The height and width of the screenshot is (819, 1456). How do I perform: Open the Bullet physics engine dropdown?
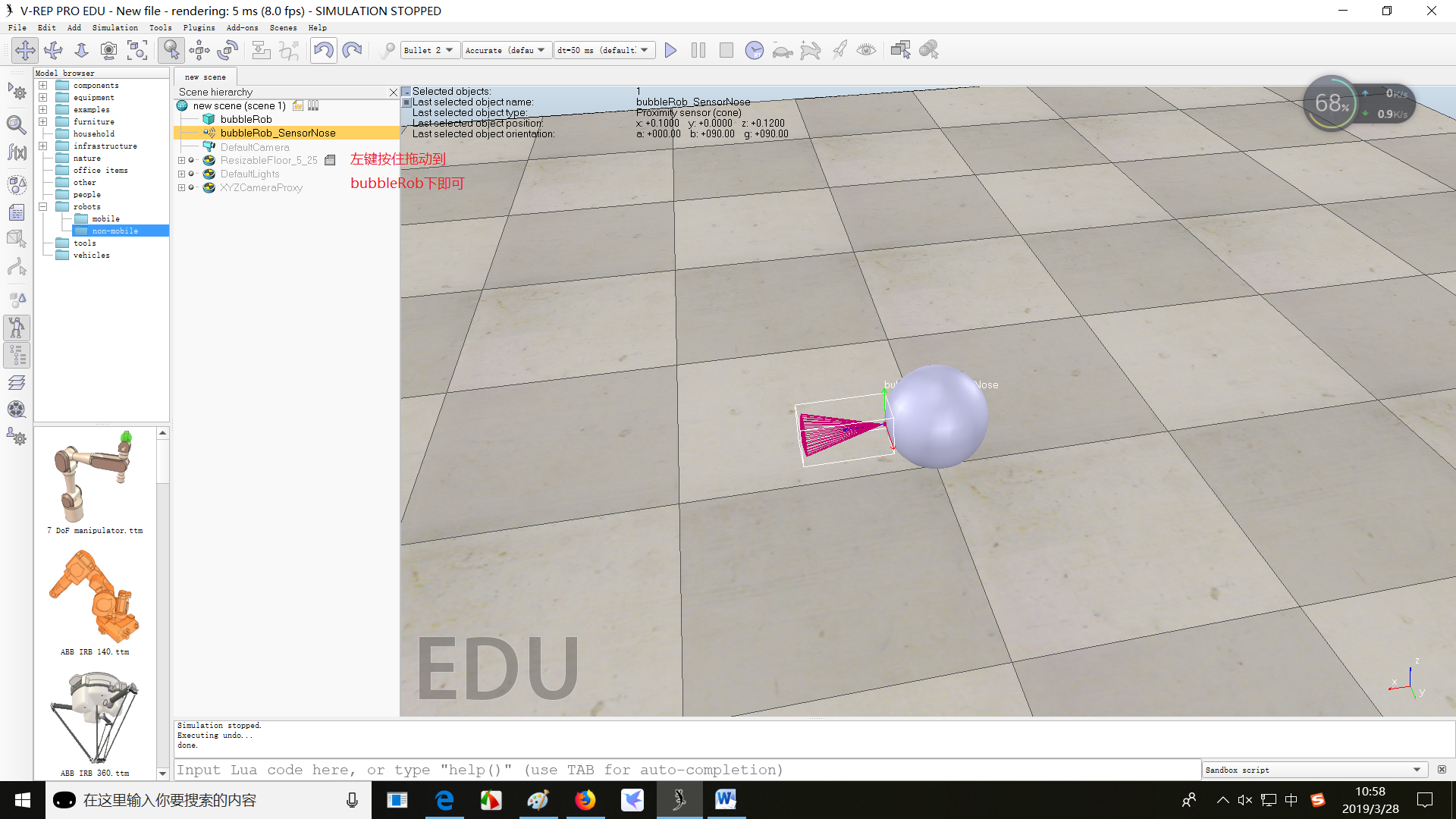click(429, 50)
